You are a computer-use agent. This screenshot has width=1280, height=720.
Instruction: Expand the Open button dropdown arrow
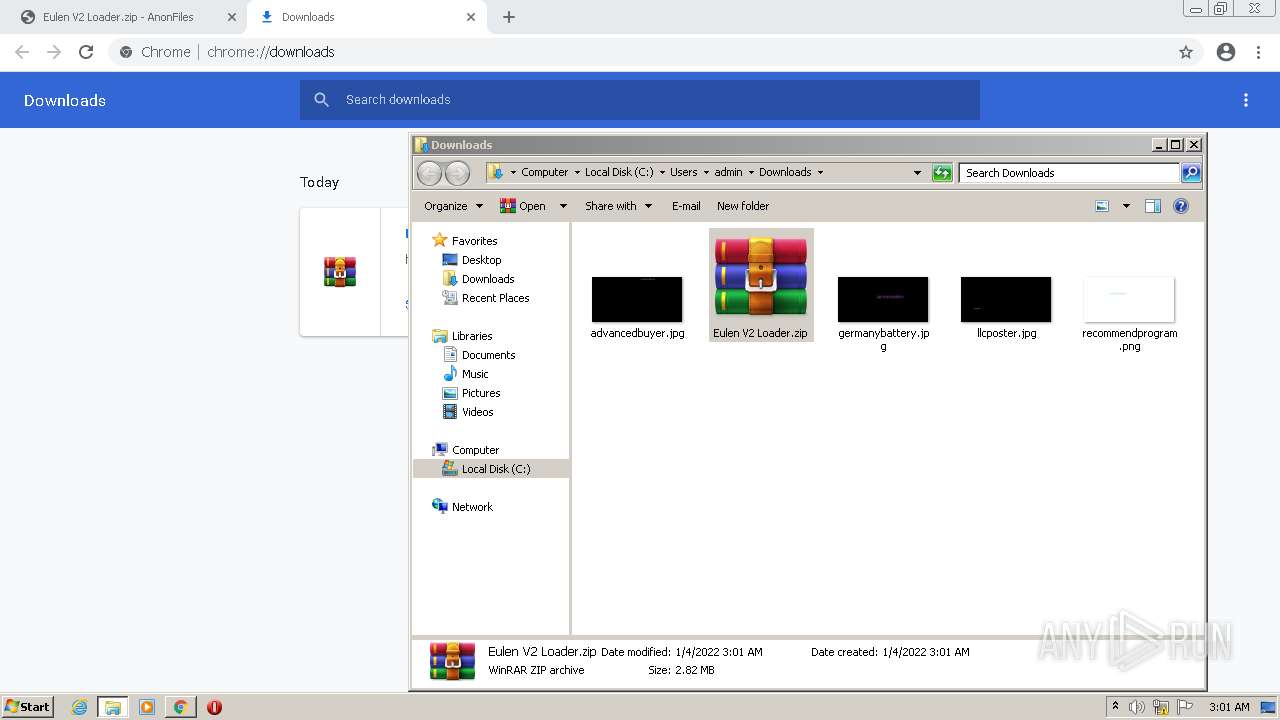coord(563,206)
